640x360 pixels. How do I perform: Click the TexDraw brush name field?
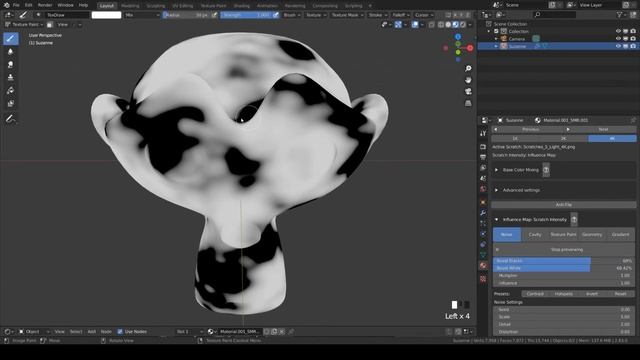(x=67, y=15)
